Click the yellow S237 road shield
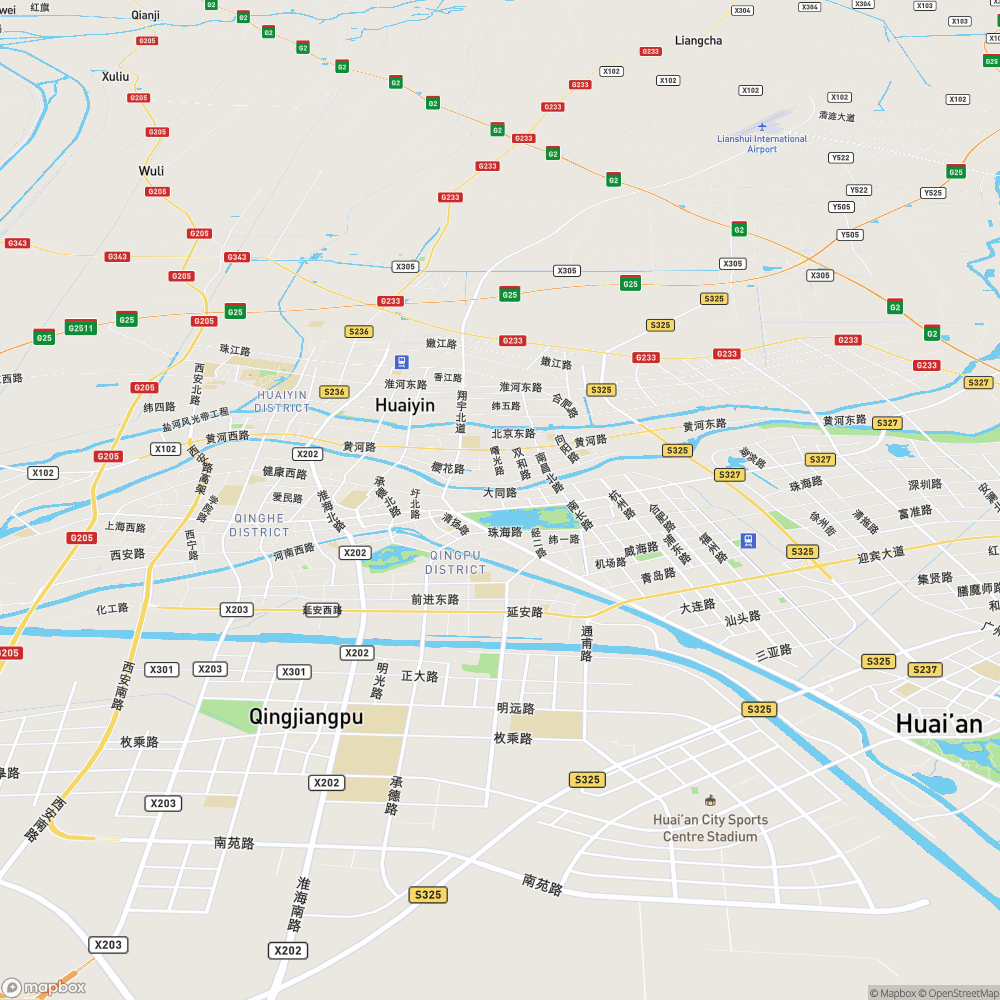Screen dimensions: 1000x1000 pos(924,669)
